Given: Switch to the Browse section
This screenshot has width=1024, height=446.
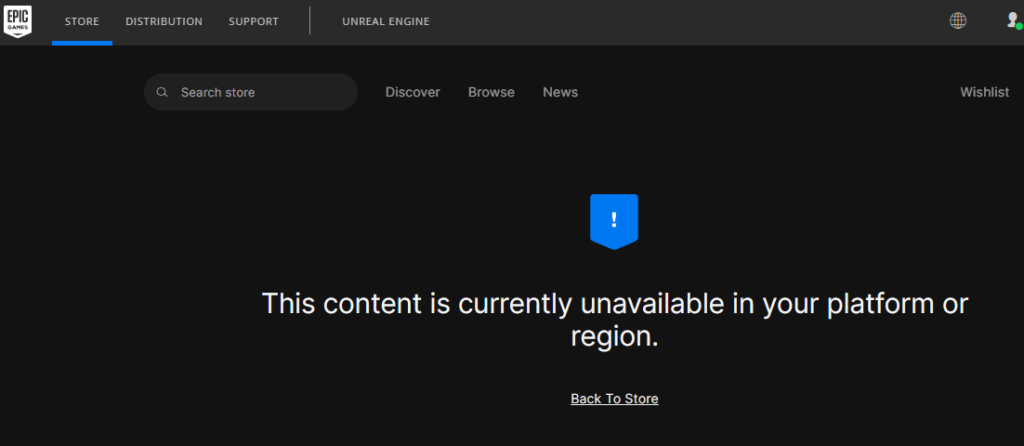Looking at the screenshot, I should 491,92.
